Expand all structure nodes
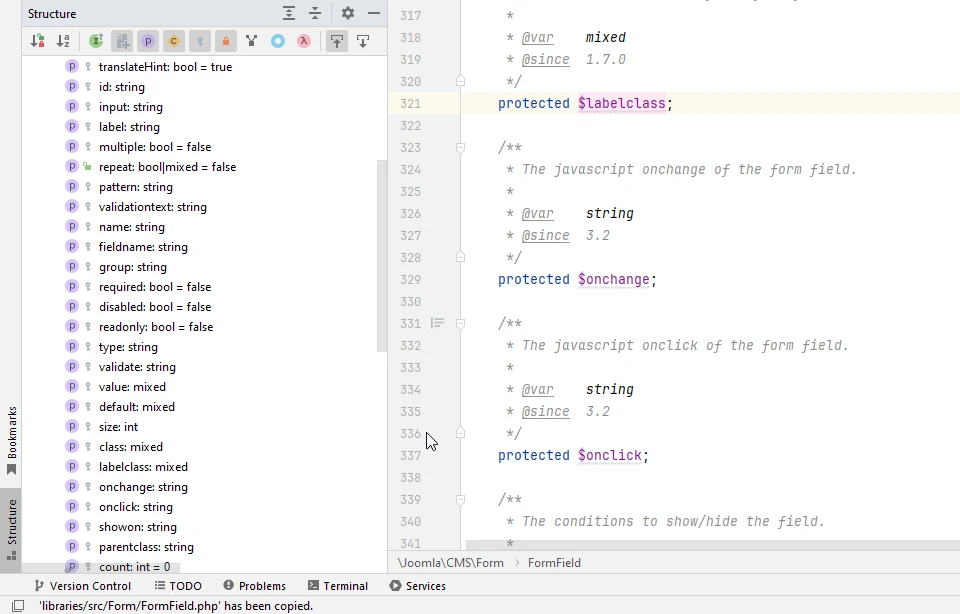Viewport: 960px width, 614px height. point(289,13)
